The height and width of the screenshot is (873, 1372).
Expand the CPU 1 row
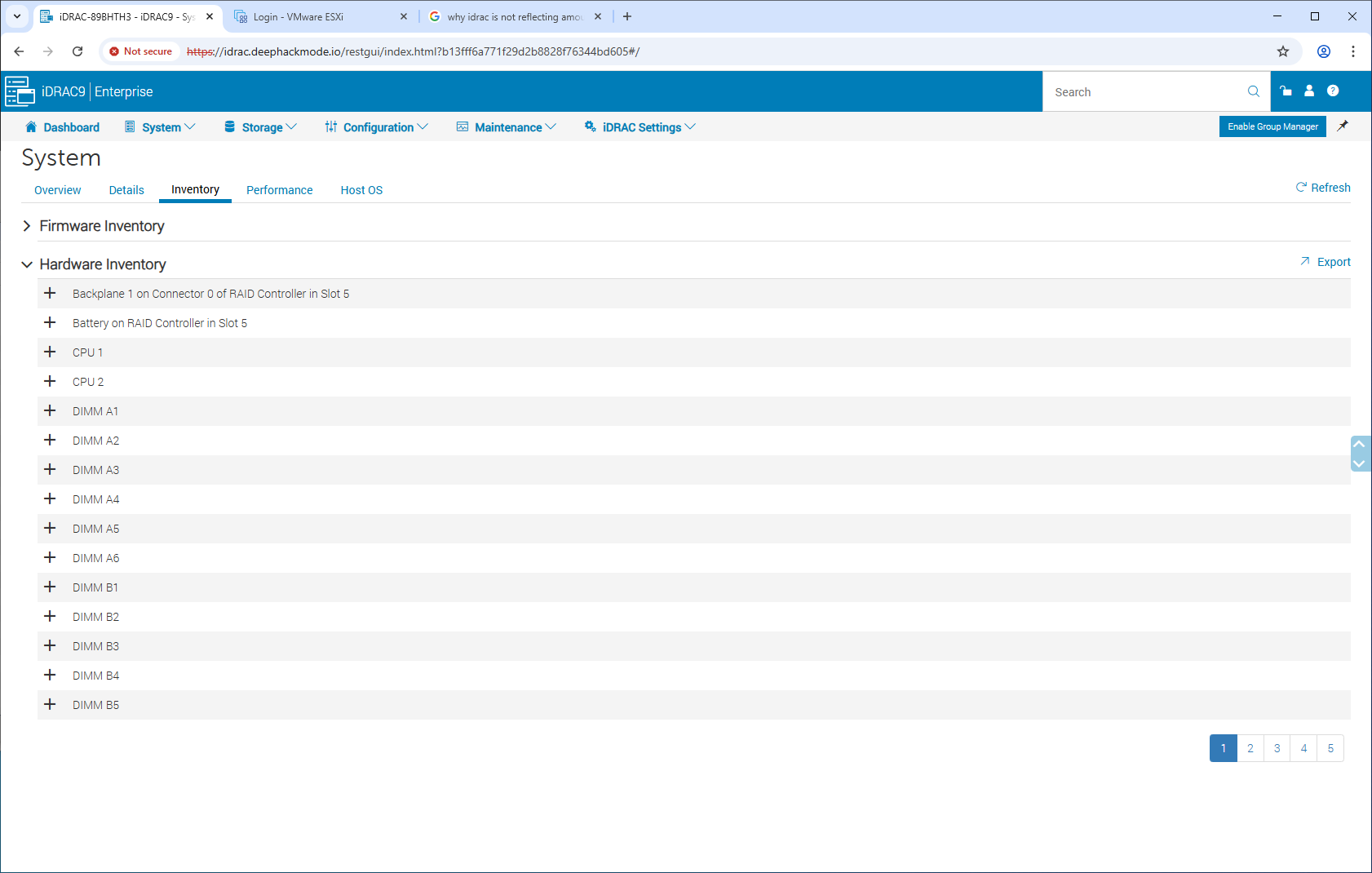pos(50,352)
